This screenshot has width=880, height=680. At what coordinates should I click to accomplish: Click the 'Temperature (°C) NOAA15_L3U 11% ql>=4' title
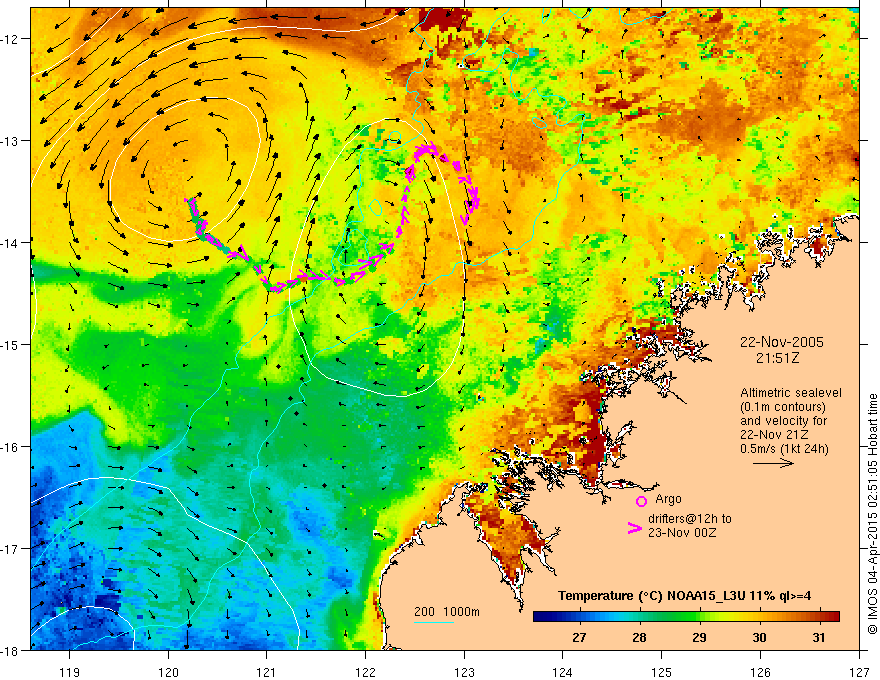684,596
